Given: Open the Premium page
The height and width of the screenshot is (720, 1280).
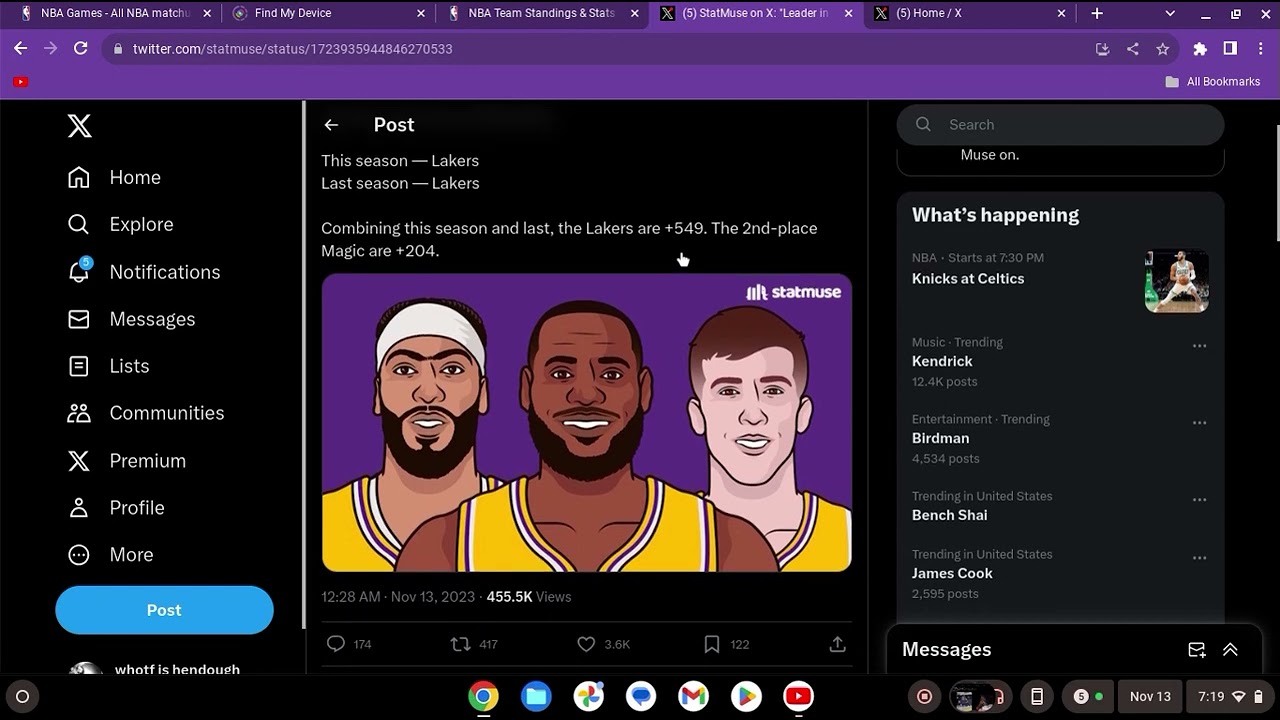Looking at the screenshot, I should tap(126, 460).
